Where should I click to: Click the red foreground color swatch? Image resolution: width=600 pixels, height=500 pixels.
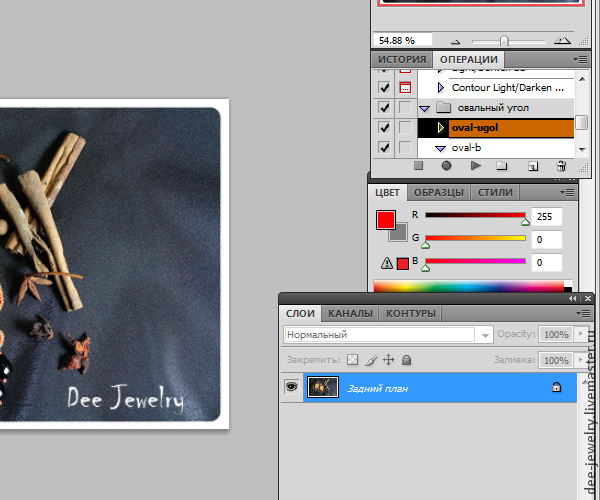[x=385, y=220]
